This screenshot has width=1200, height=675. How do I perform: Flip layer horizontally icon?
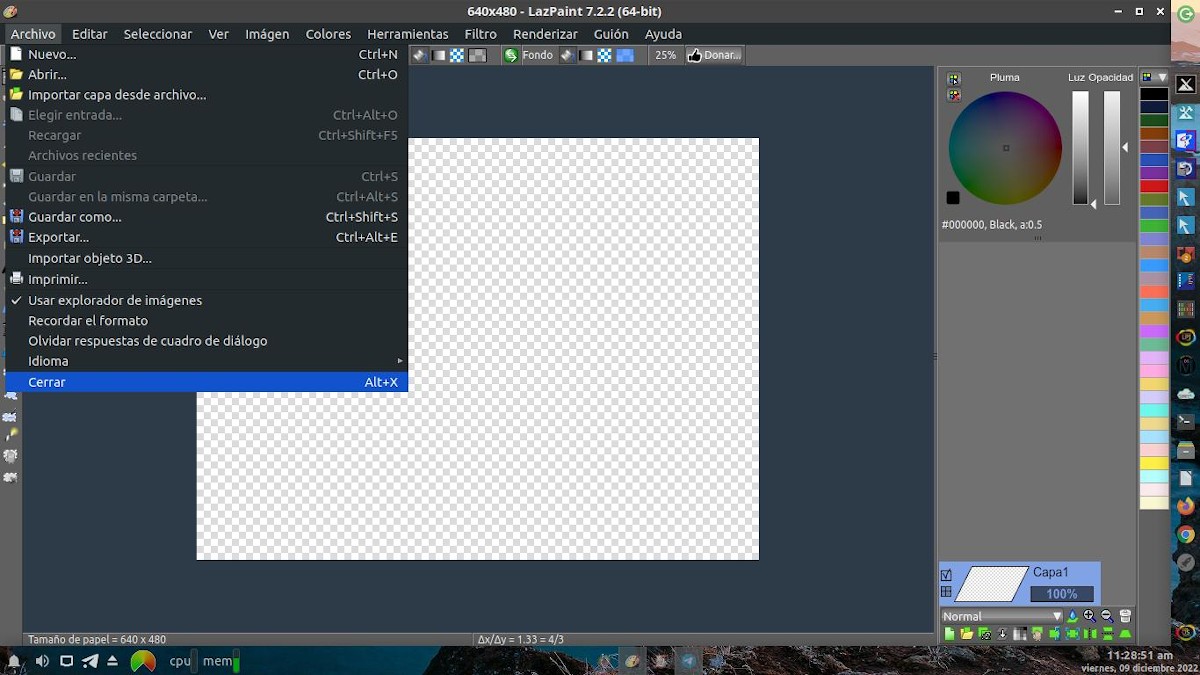pyautogui.click(x=1090, y=633)
